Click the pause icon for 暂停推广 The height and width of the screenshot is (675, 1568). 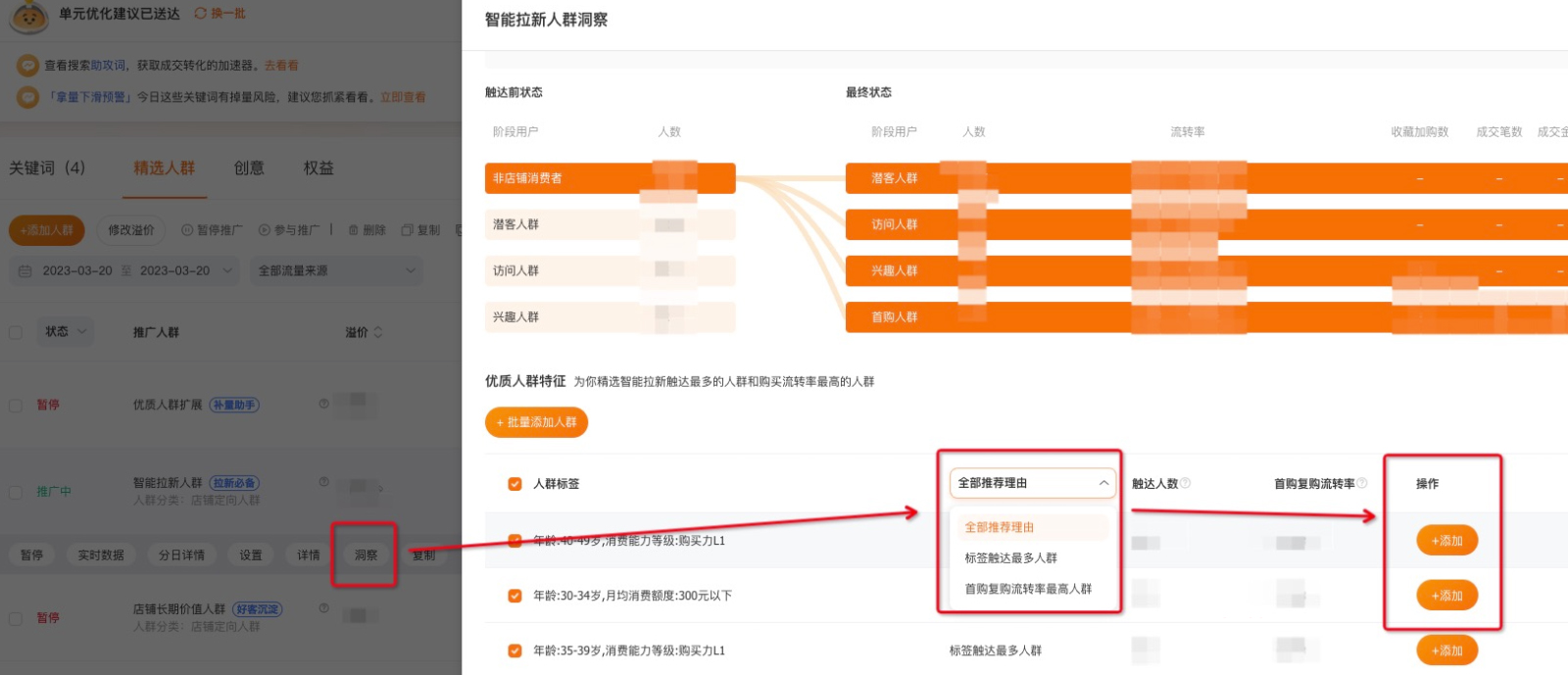tap(187, 230)
